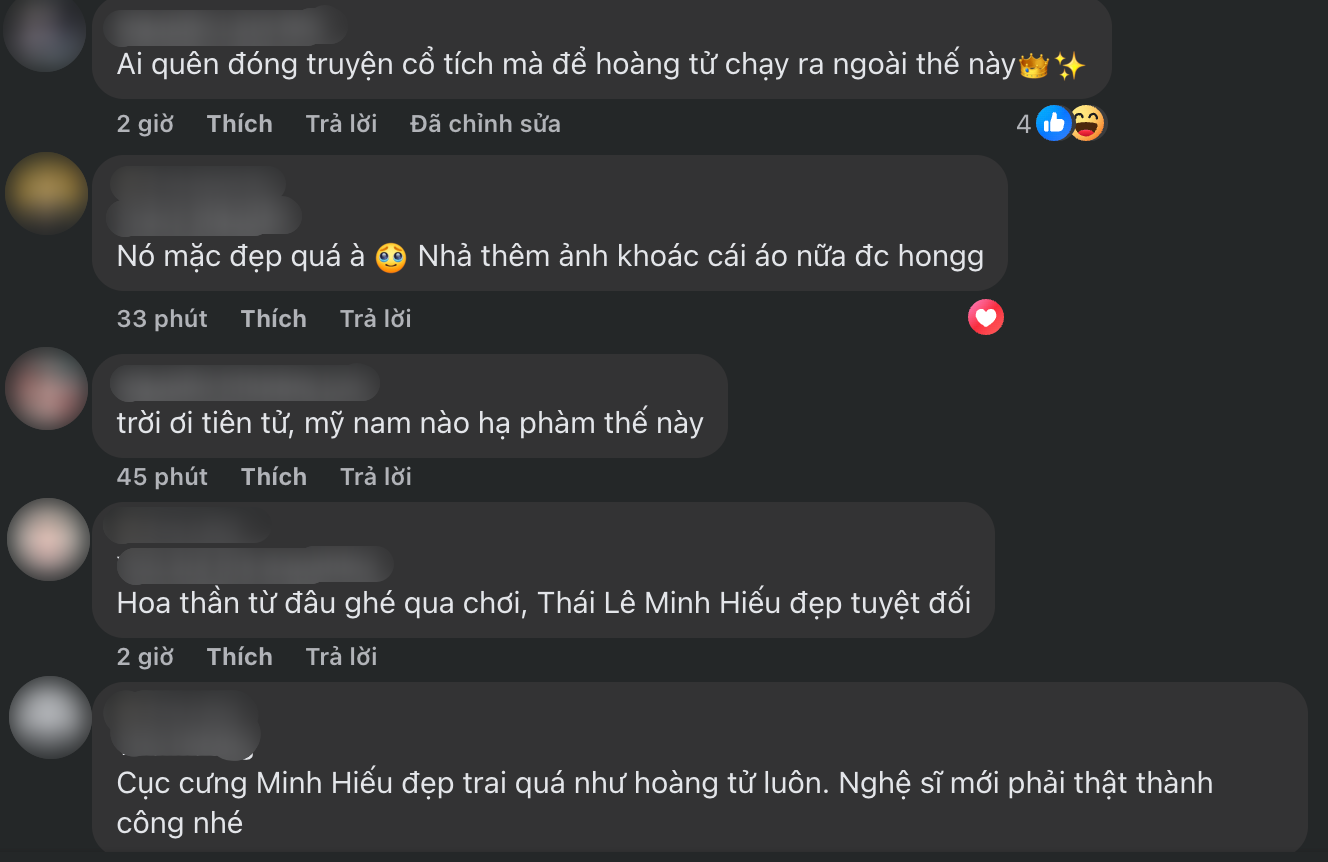The image size is (1328, 862).
Task: Open the gray avatar of the last commenter
Action: coord(47,718)
